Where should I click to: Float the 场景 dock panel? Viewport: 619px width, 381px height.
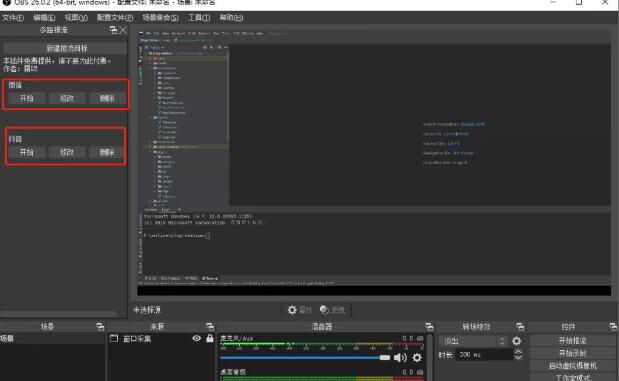(x=100, y=327)
